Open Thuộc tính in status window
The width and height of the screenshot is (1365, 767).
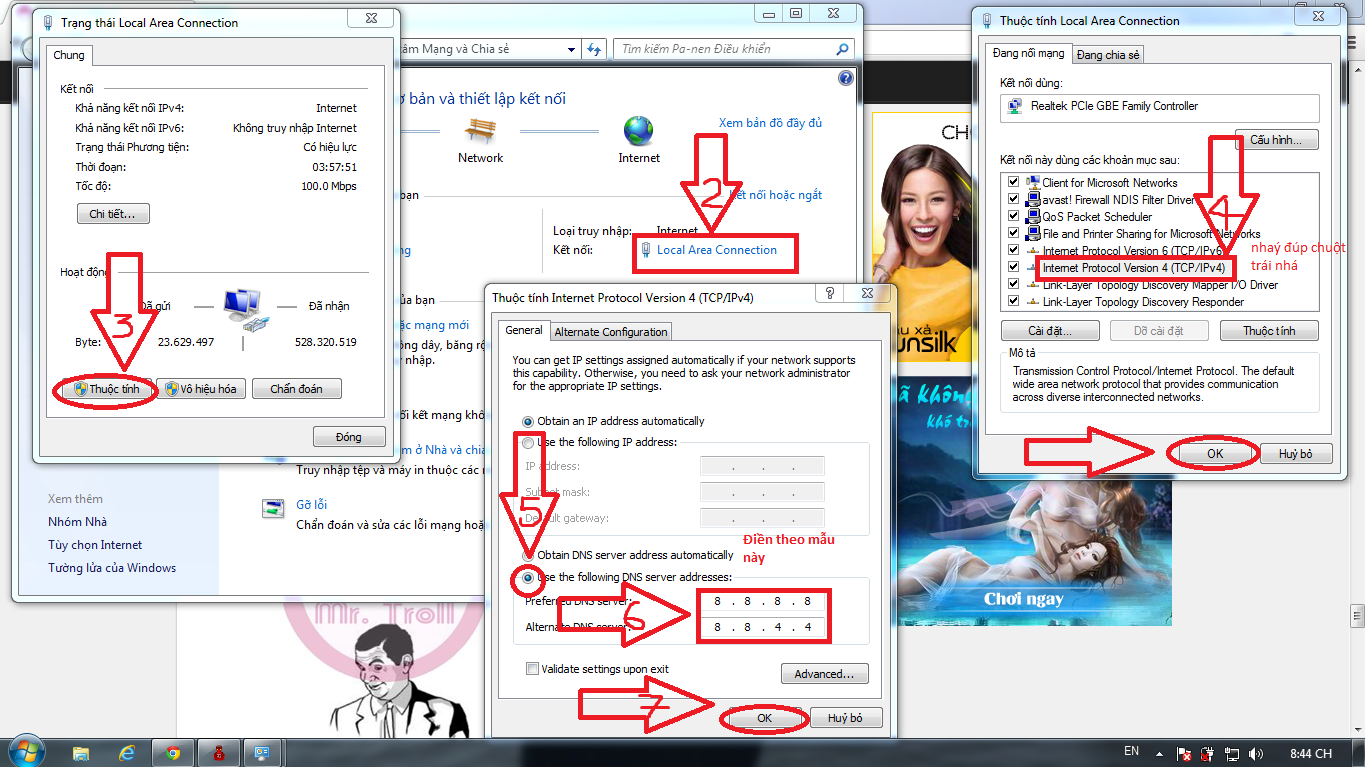[x=108, y=389]
